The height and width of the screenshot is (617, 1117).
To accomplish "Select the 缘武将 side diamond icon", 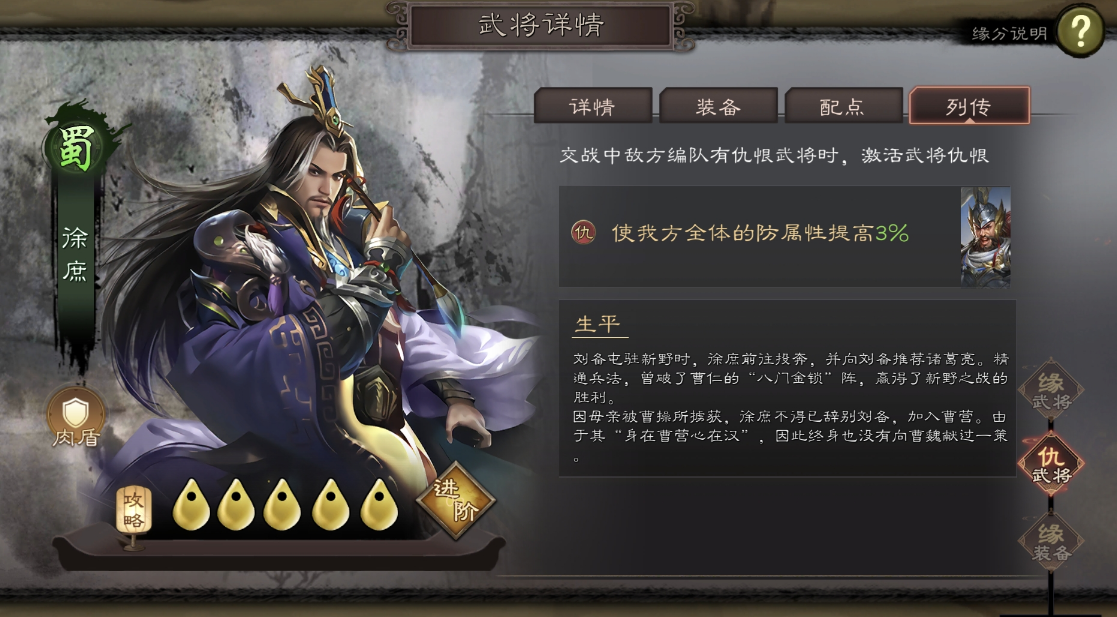I will coord(1051,390).
